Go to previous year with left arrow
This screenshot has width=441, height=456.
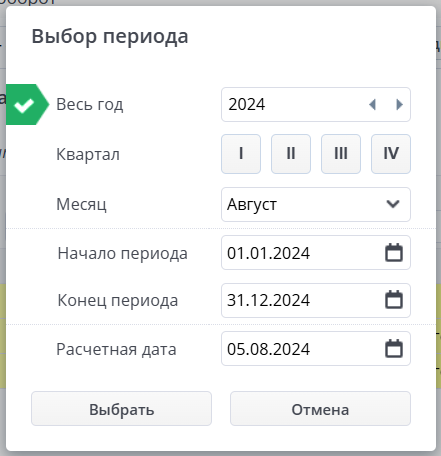(372, 105)
